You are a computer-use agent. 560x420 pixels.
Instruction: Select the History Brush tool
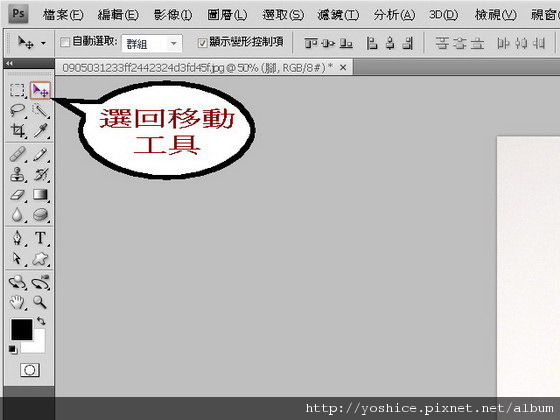tap(40, 175)
